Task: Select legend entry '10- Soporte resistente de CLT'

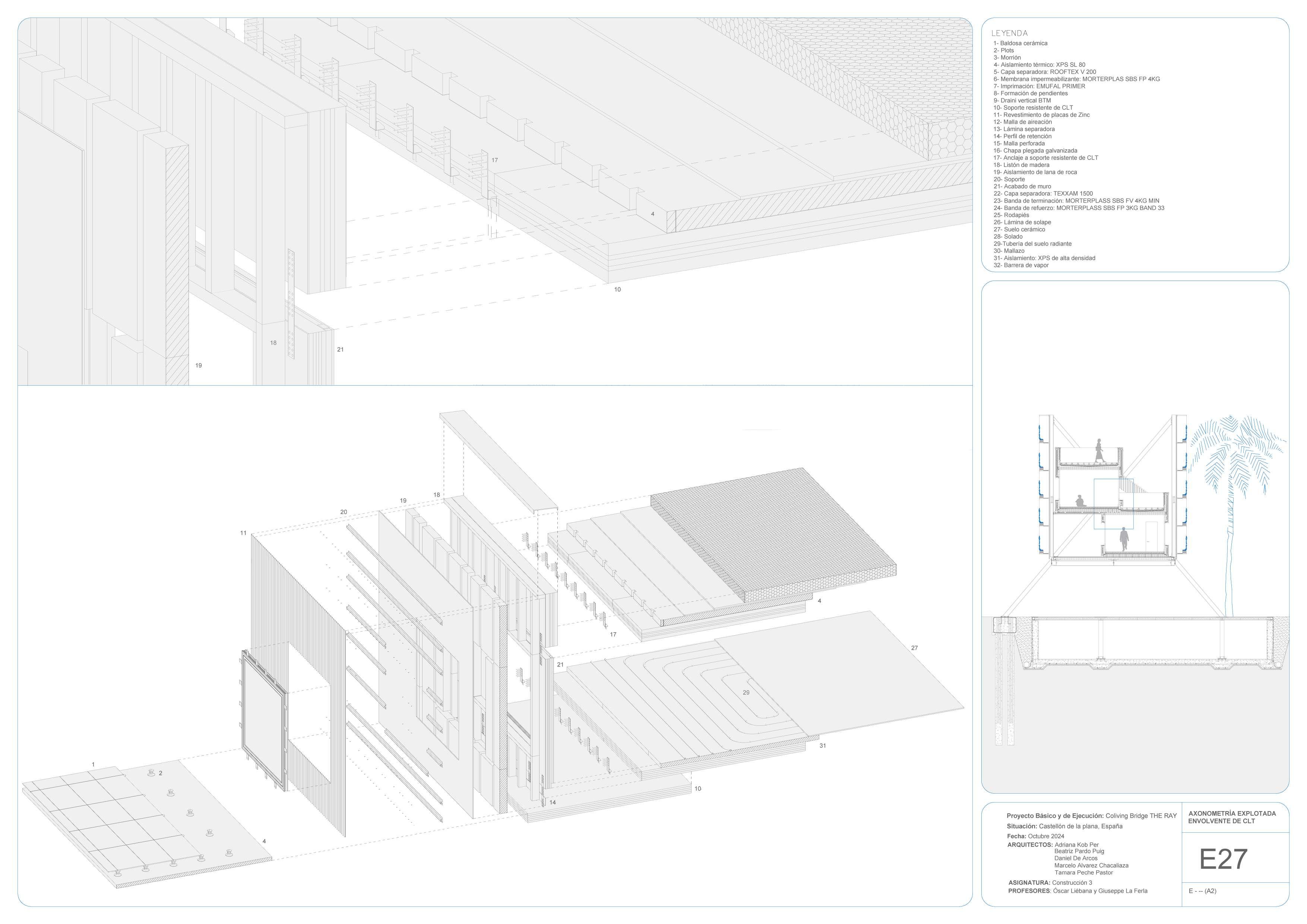Action: tap(1033, 108)
